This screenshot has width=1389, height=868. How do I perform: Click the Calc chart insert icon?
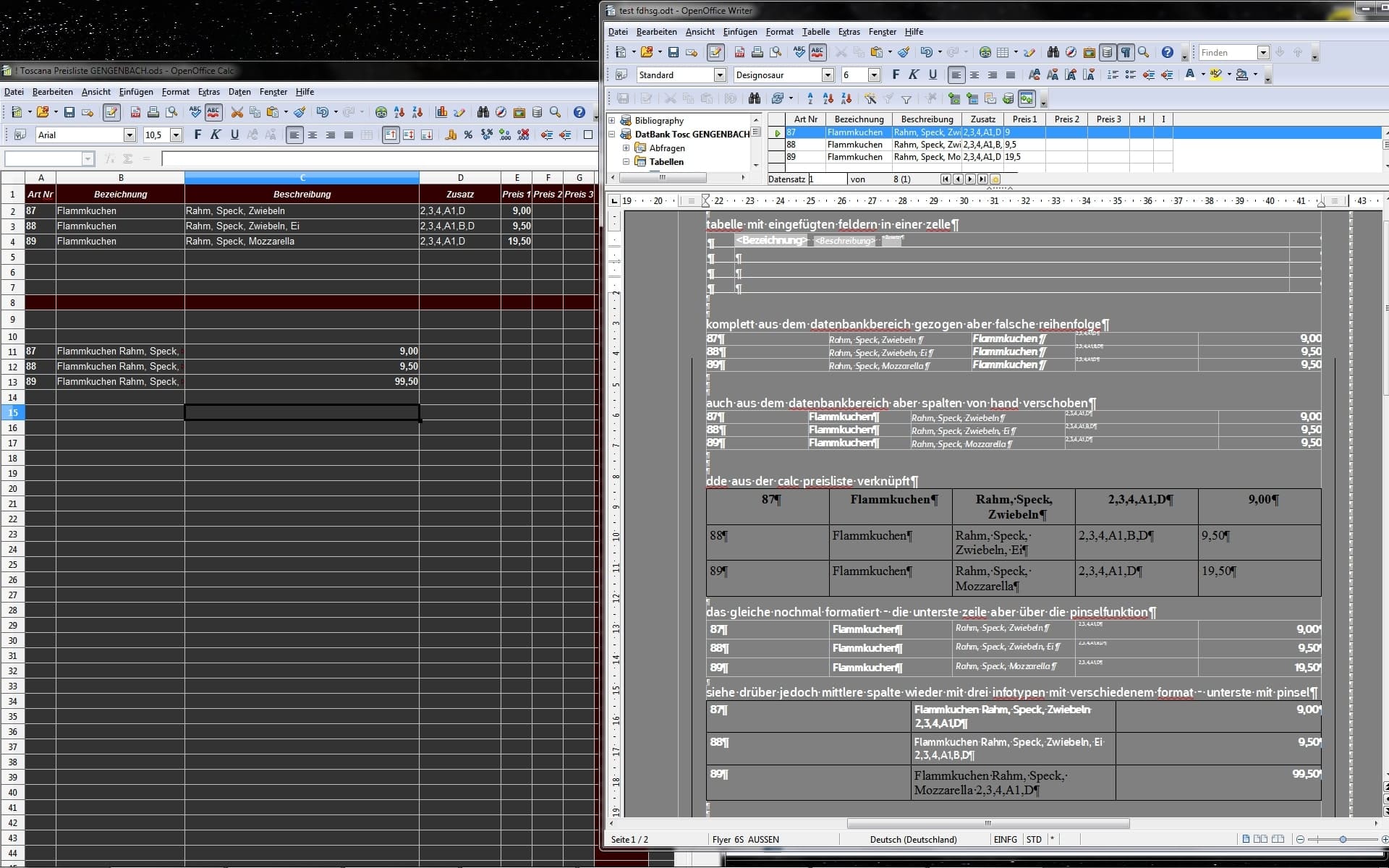click(441, 112)
